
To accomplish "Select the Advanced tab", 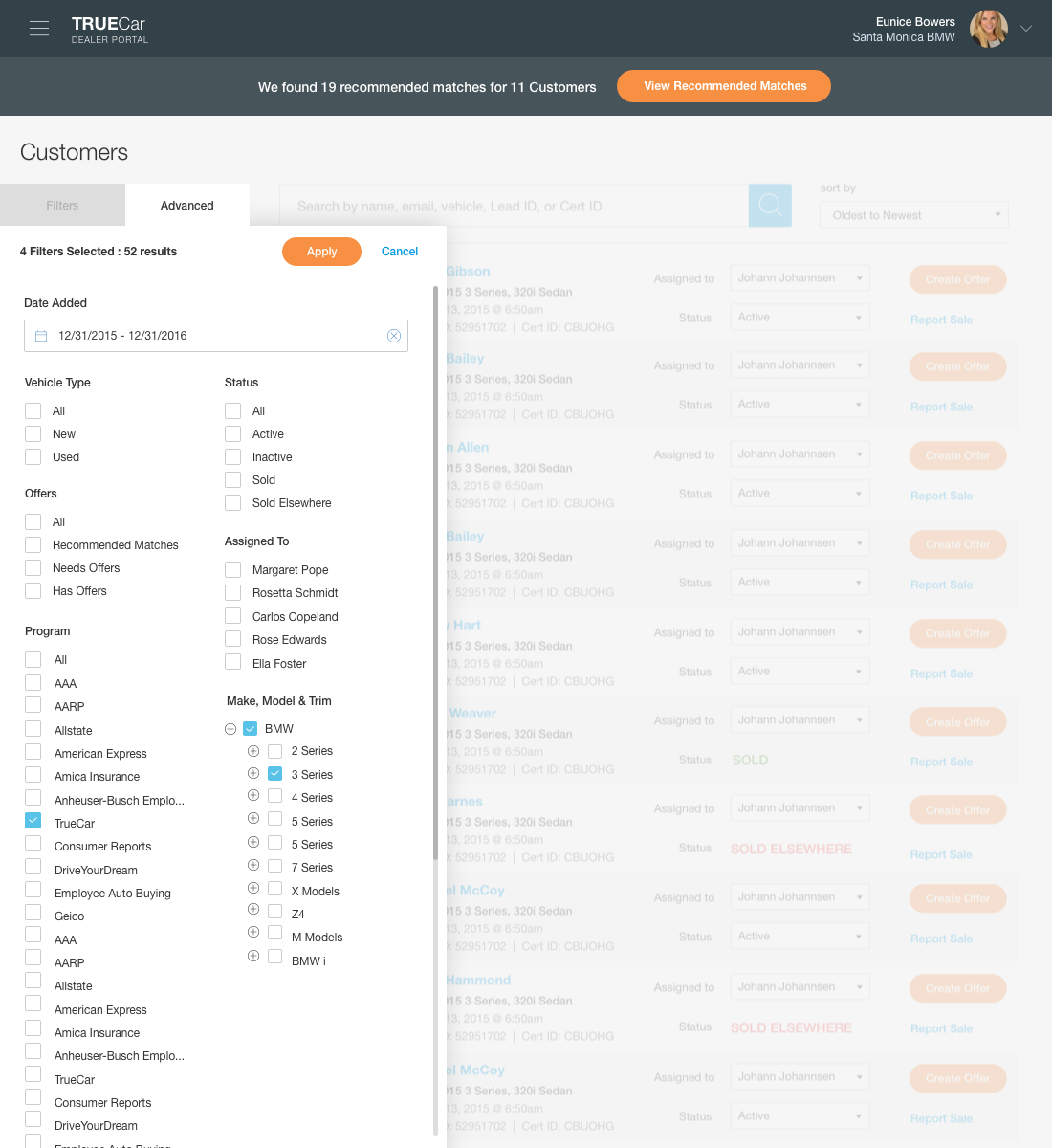I will click(x=186, y=205).
